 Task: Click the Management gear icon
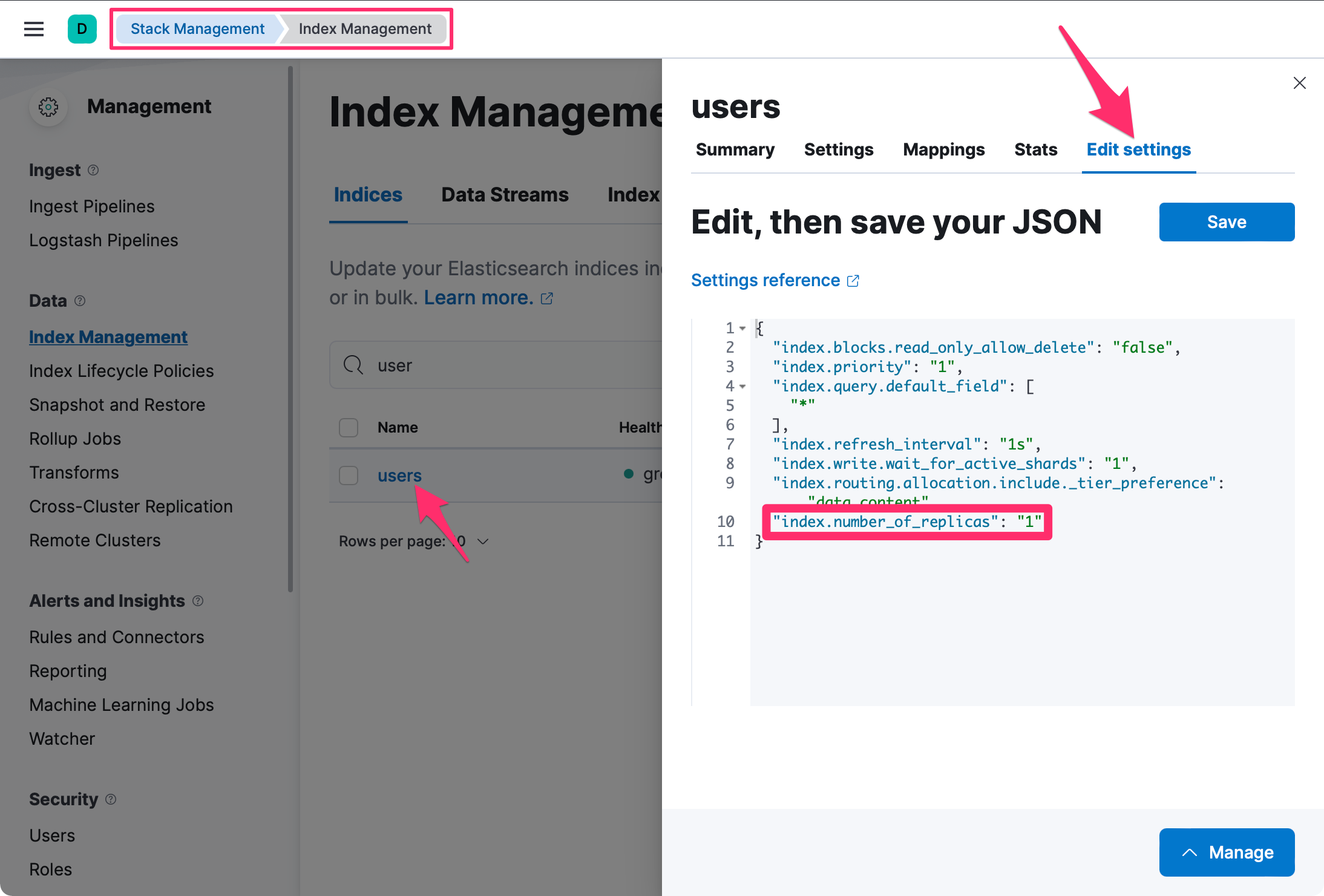click(x=48, y=106)
